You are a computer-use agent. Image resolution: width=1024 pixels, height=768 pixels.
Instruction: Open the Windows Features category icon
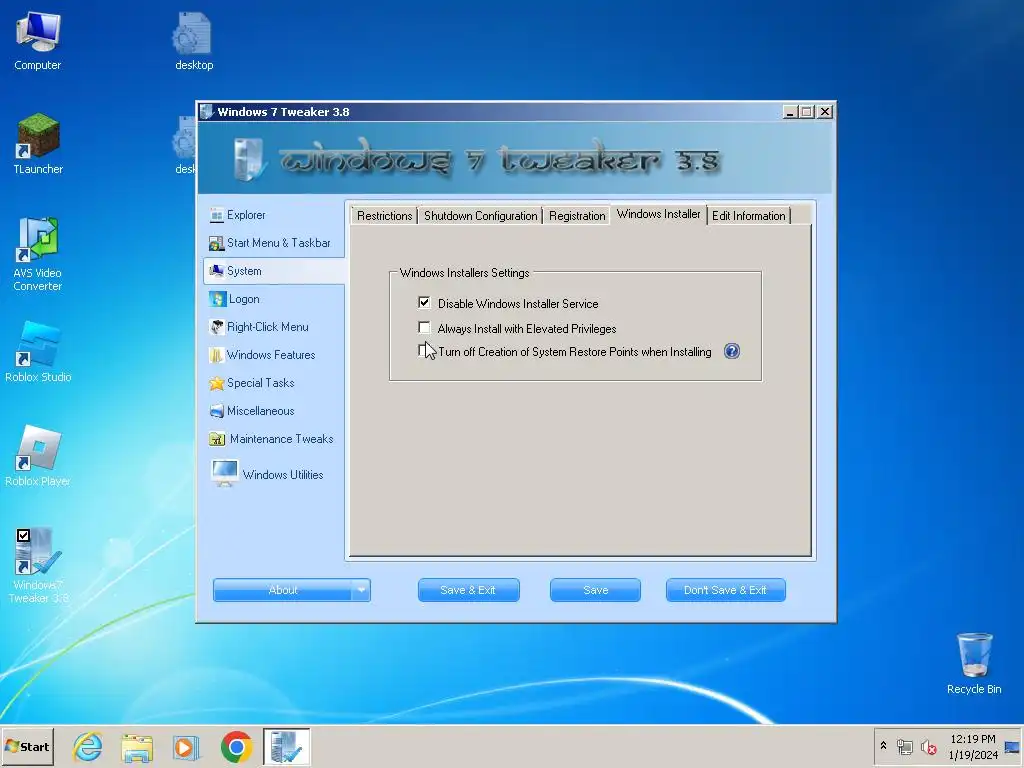tap(216, 355)
